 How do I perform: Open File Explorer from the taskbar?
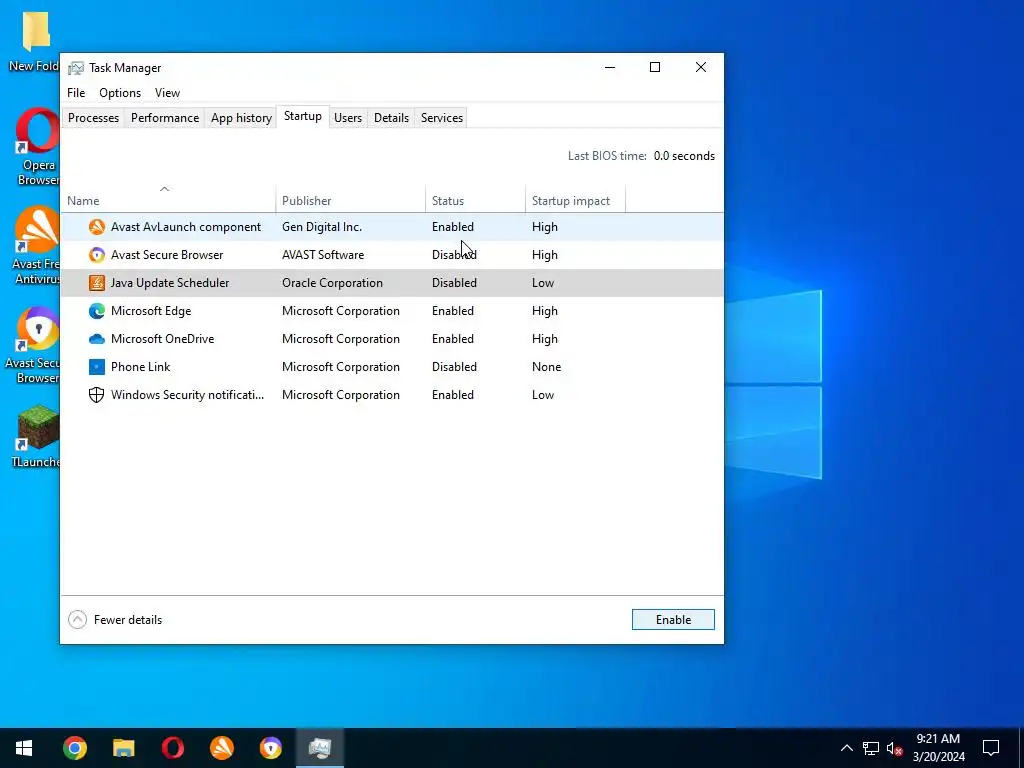pos(123,748)
